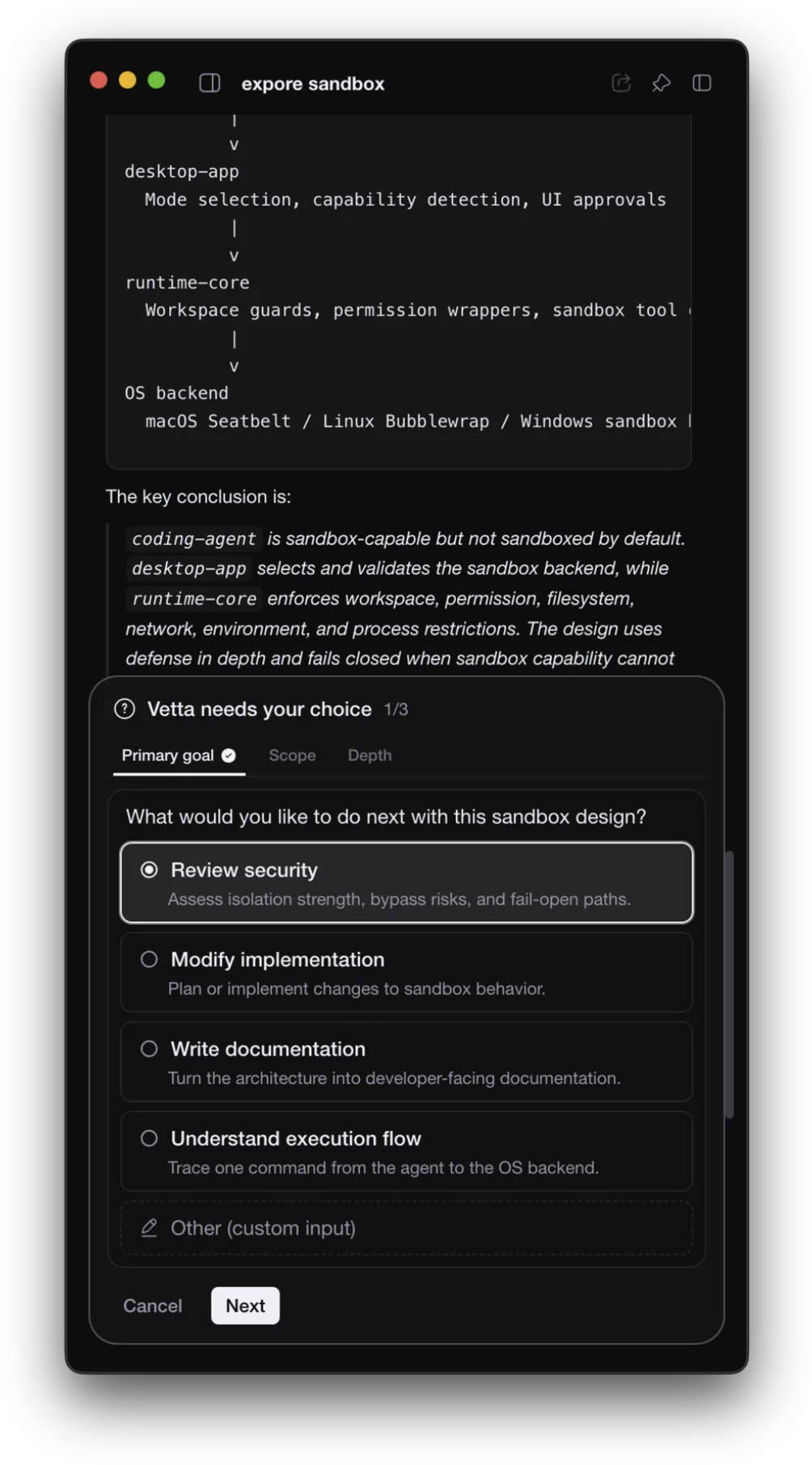The width and height of the screenshot is (812, 1465).
Task: Click the vertical scrollbar thumb
Action: click(x=729, y=984)
